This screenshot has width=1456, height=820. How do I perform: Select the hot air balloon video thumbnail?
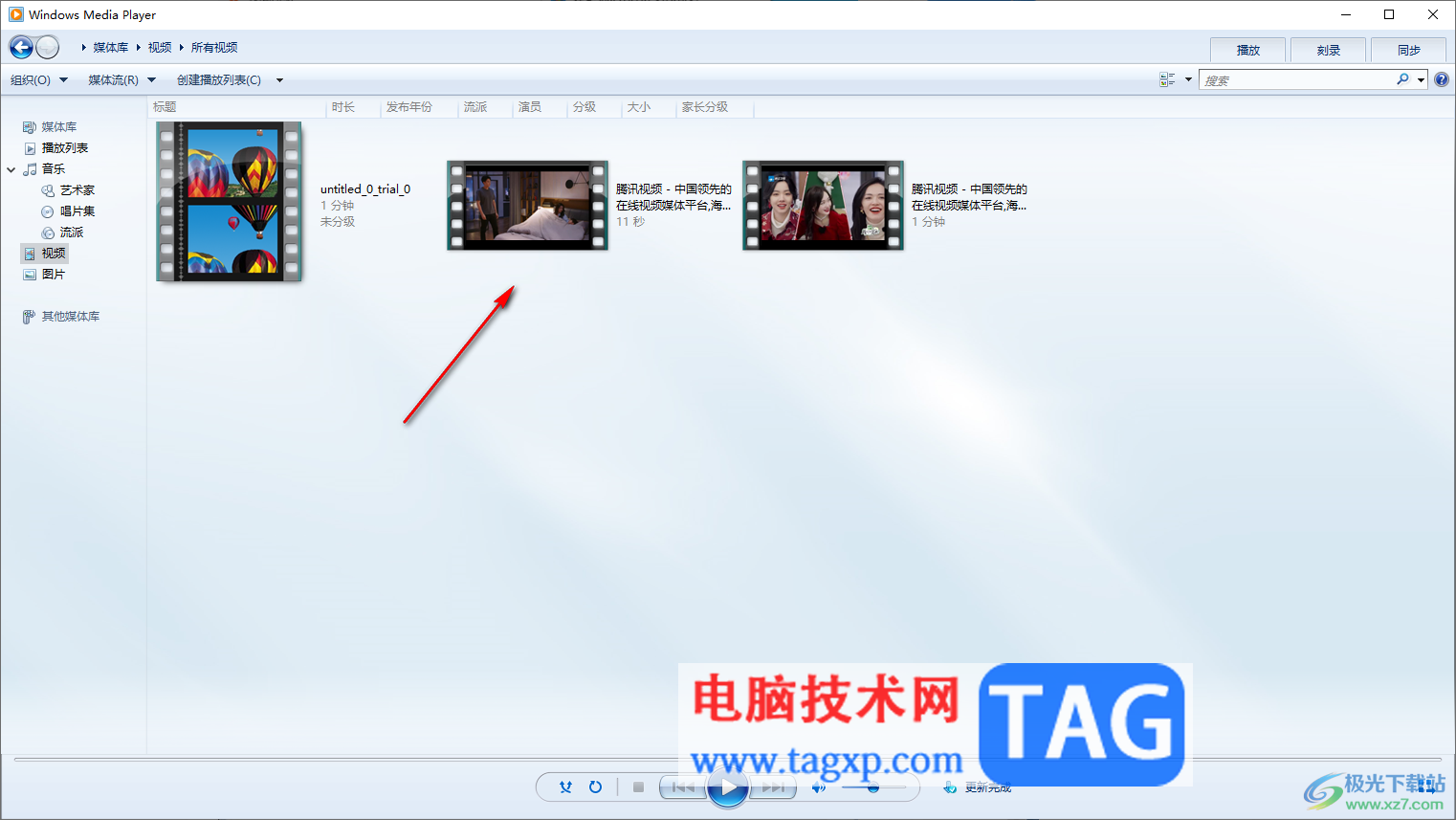[229, 202]
